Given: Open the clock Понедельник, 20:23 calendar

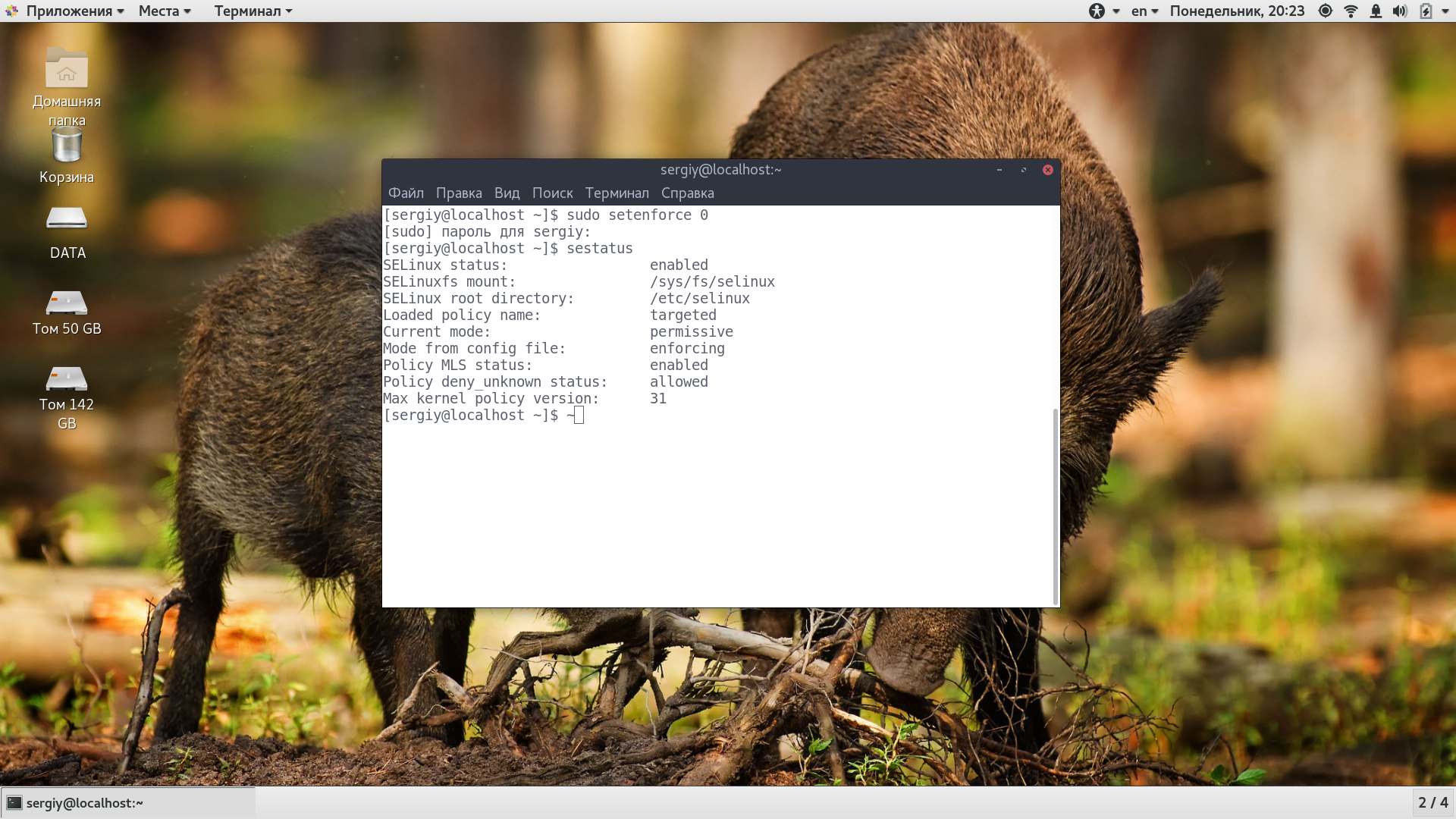Looking at the screenshot, I should coord(1237,11).
